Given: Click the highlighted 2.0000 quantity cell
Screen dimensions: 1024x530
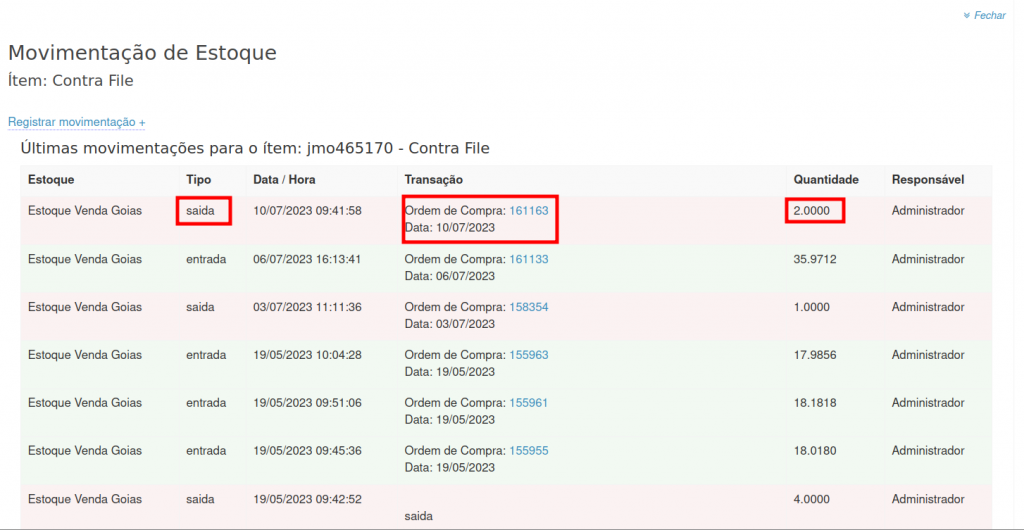Looking at the screenshot, I should 814,211.
